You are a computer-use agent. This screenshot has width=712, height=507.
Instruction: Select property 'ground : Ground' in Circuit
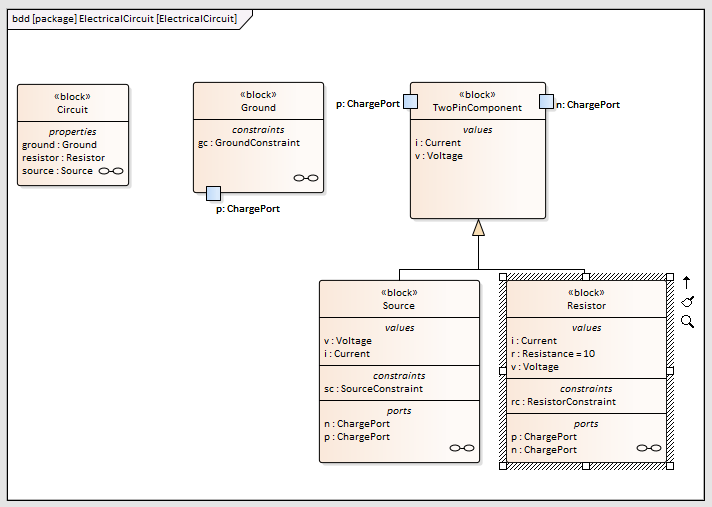pos(59,145)
